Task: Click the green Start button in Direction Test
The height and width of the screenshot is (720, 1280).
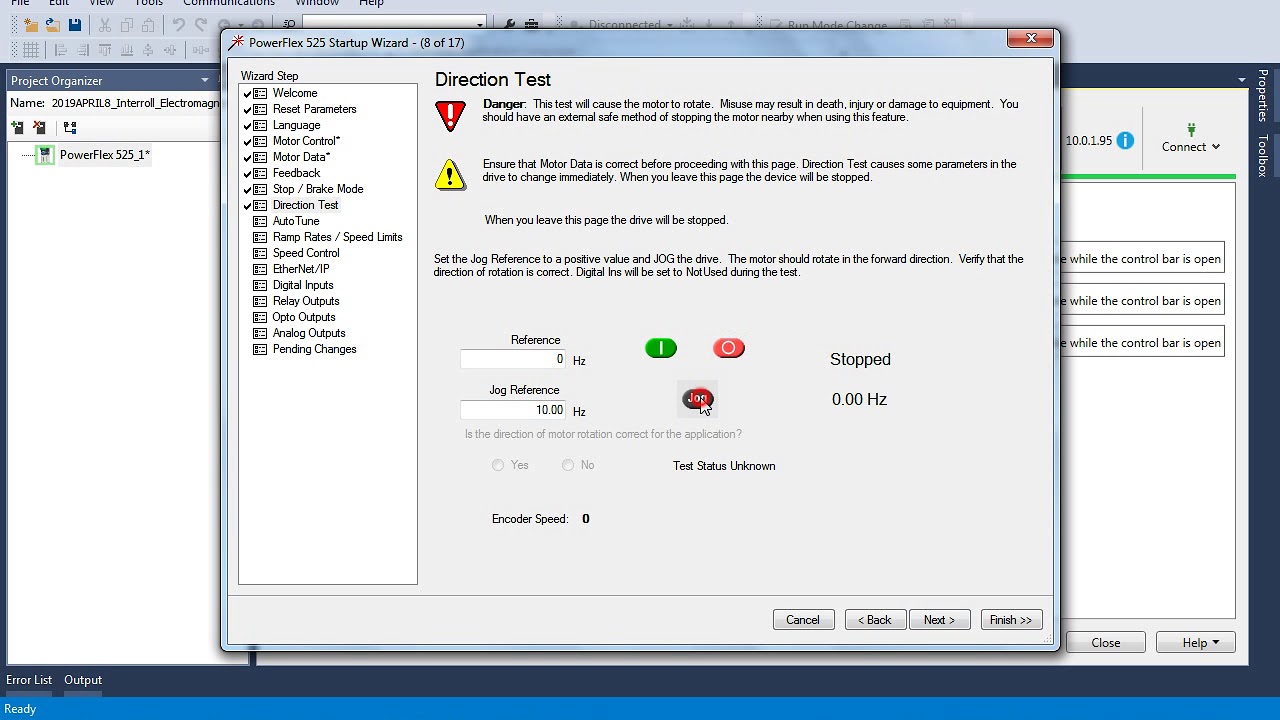Action: (661, 348)
